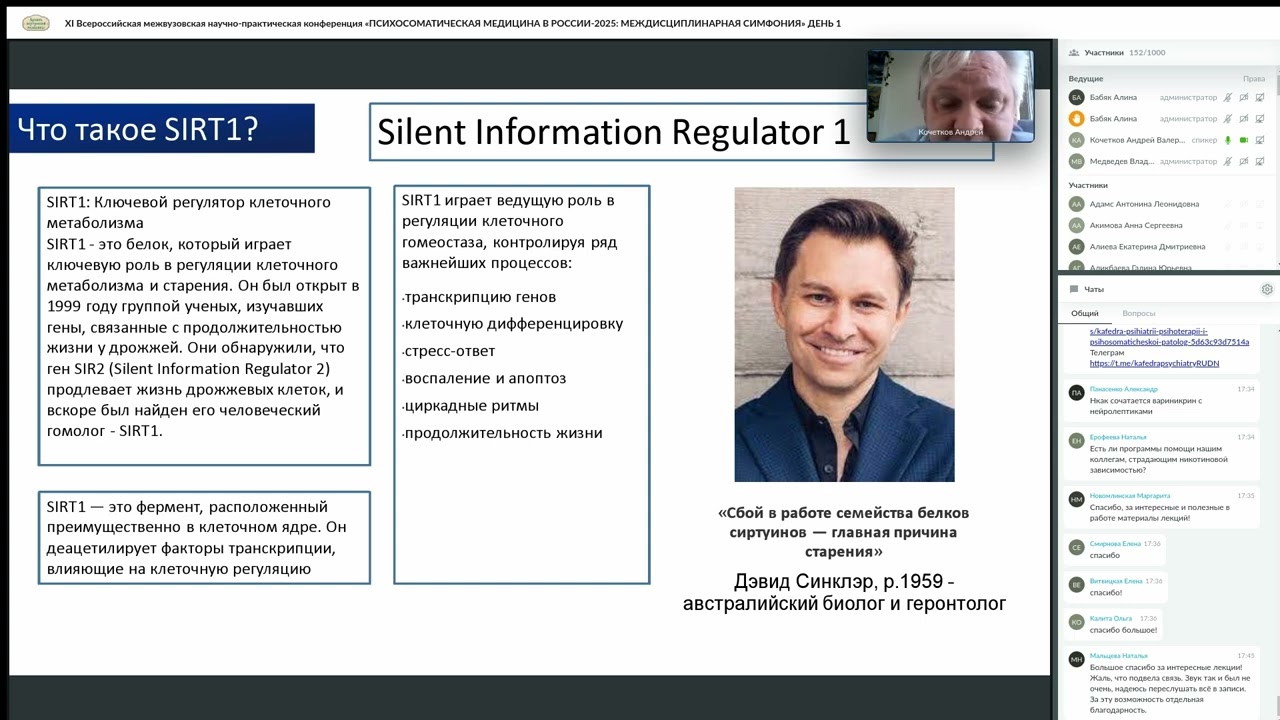
Task: Click sender name Новомлинская Маргарита in chat
Action: coord(1130,495)
